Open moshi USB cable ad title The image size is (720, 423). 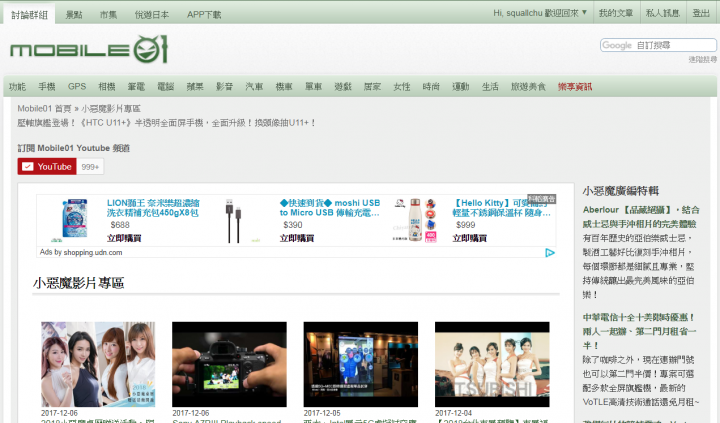[330, 208]
